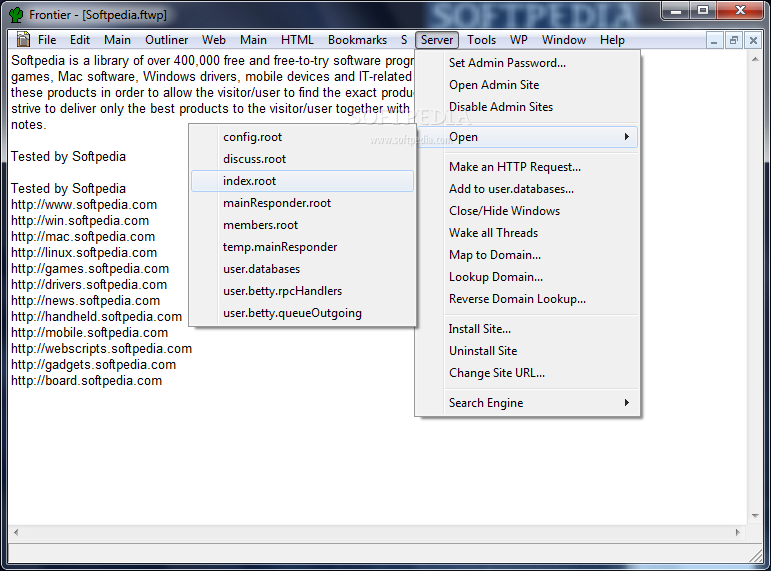Open the Tools menu
Viewport: 771px width, 571px height.
click(x=481, y=40)
